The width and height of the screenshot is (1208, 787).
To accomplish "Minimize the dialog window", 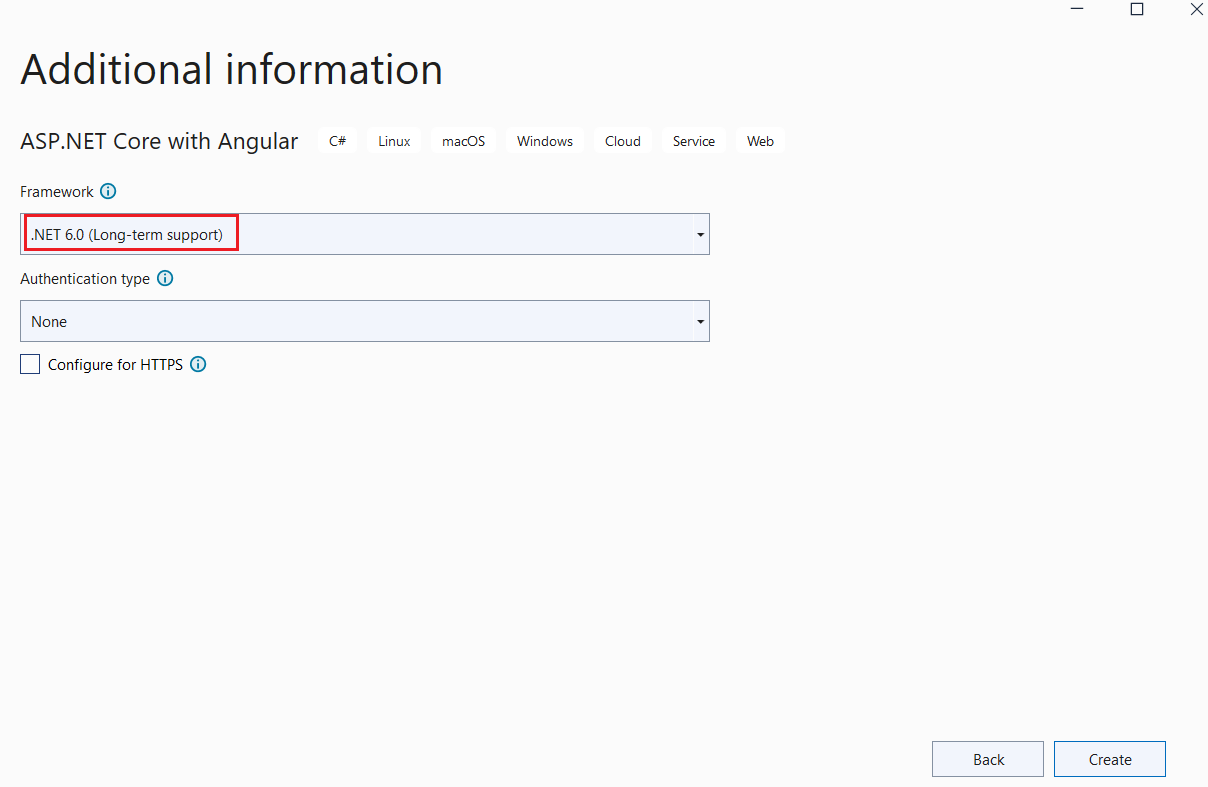I will 1077,10.
